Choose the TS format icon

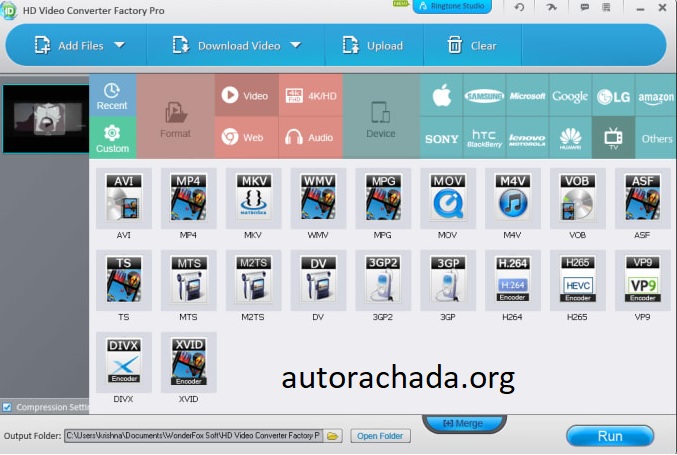124,280
